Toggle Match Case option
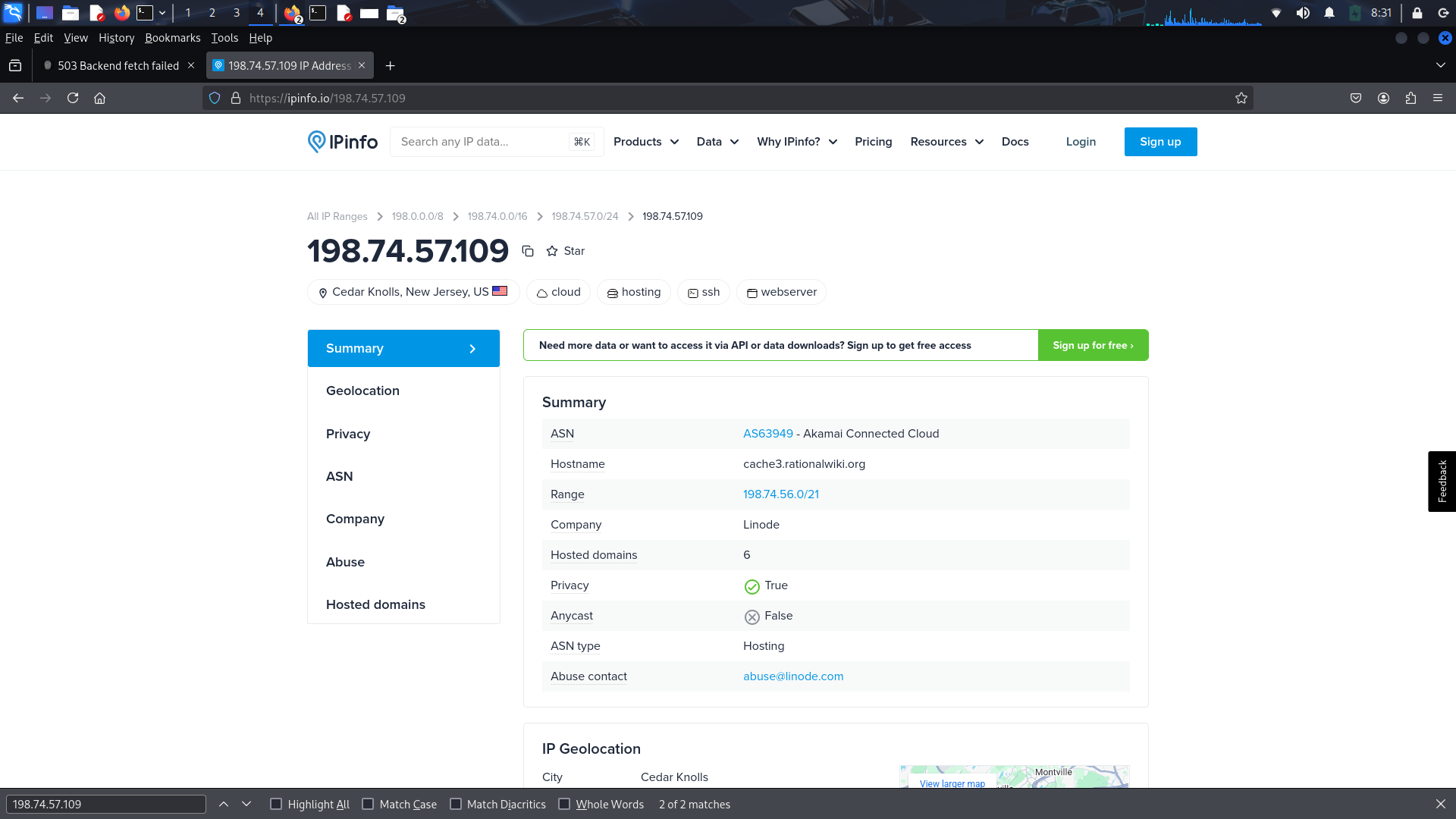Screen dimensions: 1456x819 368,804
